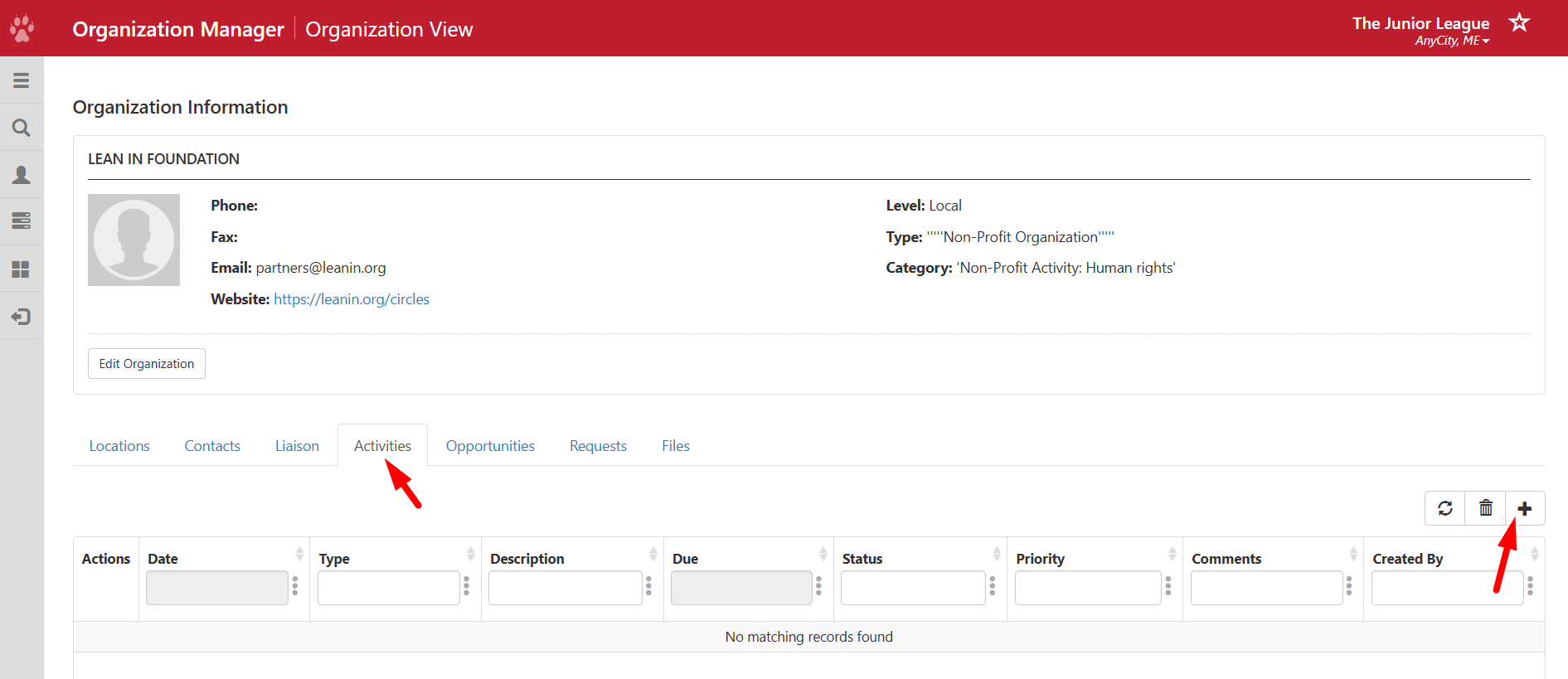Image resolution: width=1568 pixels, height=679 pixels.
Task: Click the partners@leanin.org email text
Action: click(321, 268)
